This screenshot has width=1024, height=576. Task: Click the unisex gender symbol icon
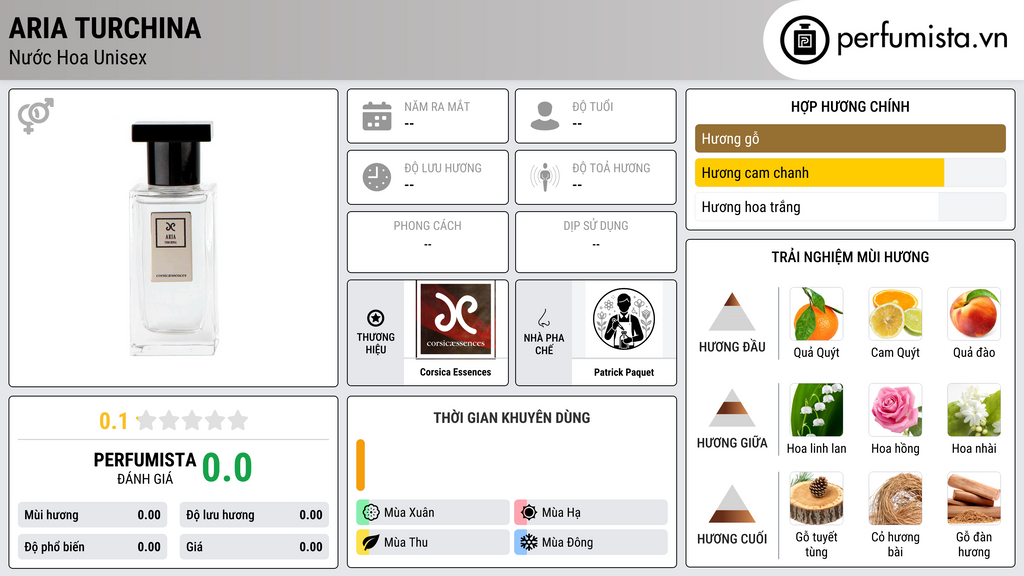36,116
